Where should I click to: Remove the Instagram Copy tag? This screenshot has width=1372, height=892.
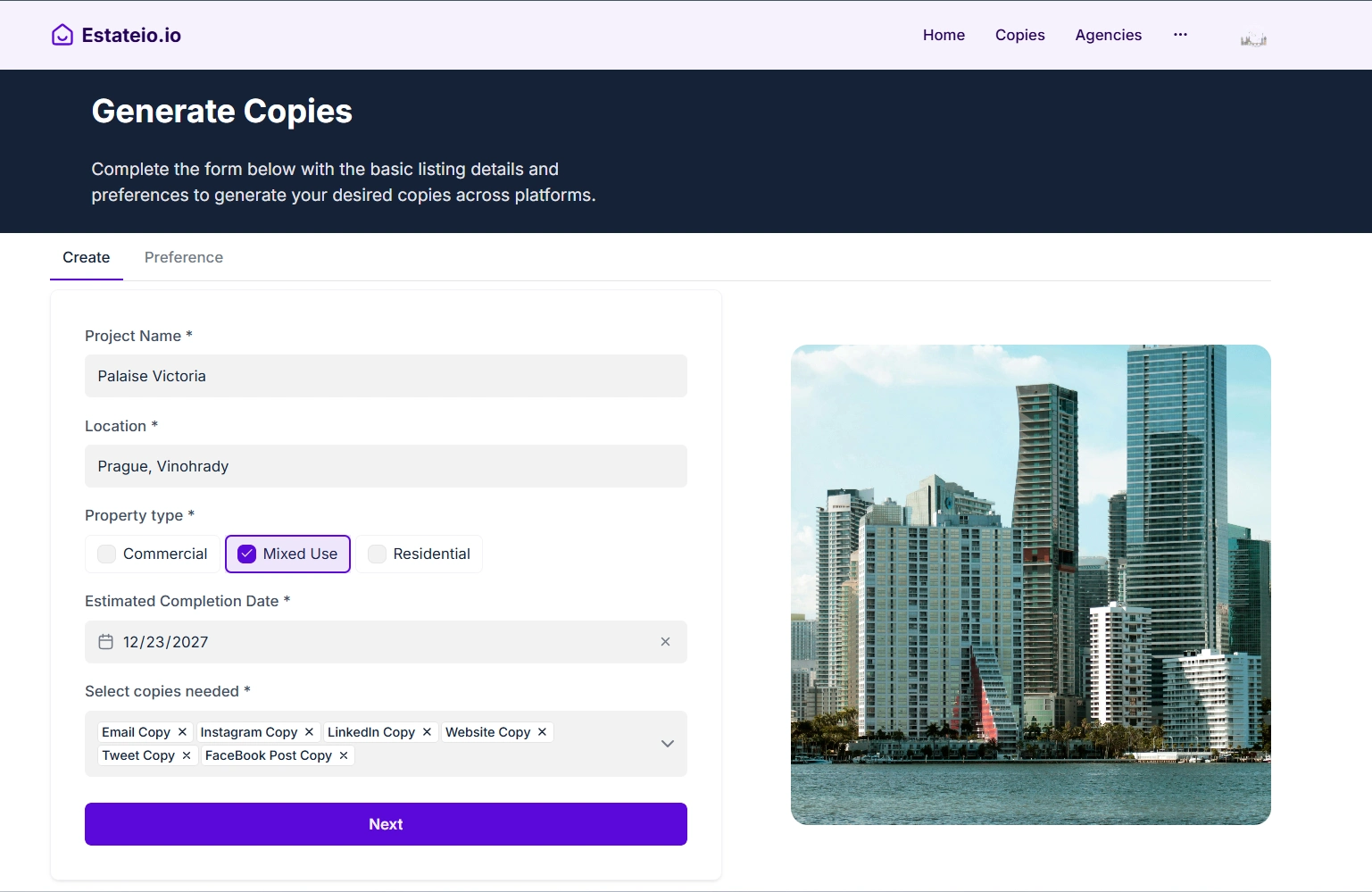pos(309,732)
